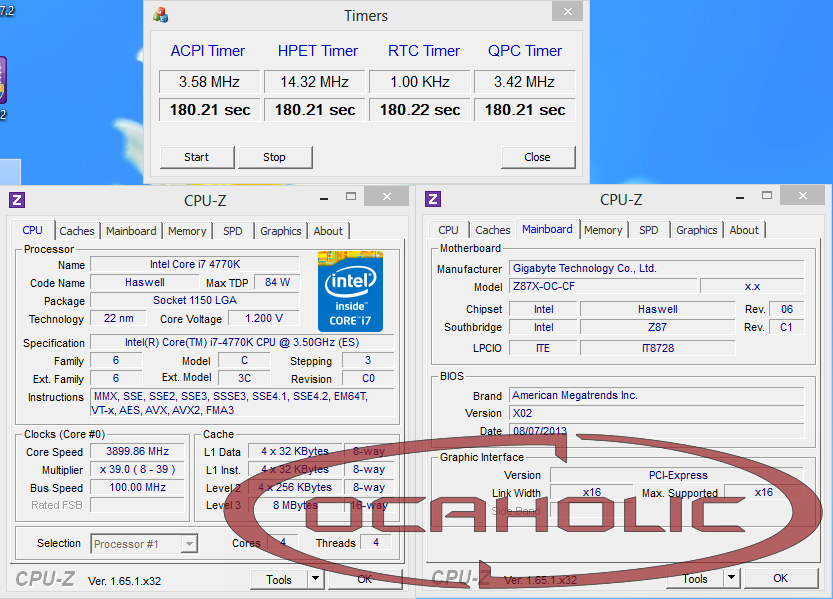The height and width of the screenshot is (599, 833).
Task: Click the processor name Intel Core i7 4770K
Action: click(x=195, y=264)
